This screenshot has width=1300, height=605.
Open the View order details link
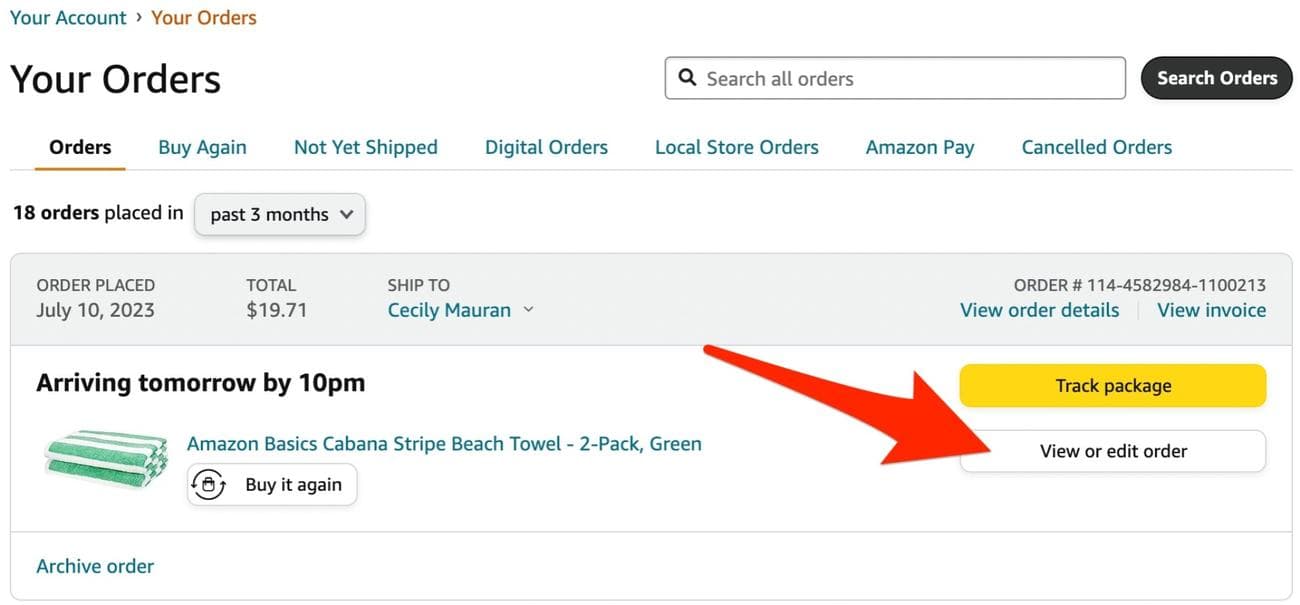pyautogui.click(x=1039, y=310)
